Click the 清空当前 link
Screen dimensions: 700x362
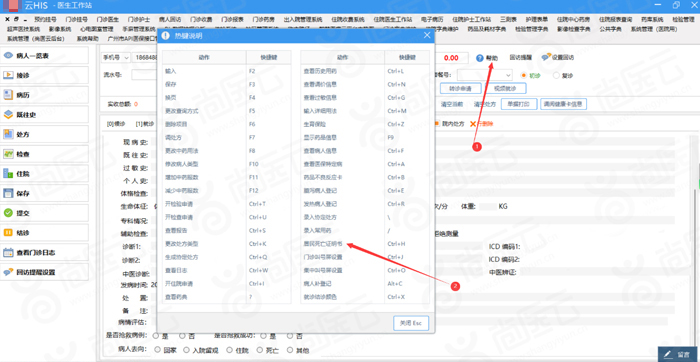tap(452, 104)
